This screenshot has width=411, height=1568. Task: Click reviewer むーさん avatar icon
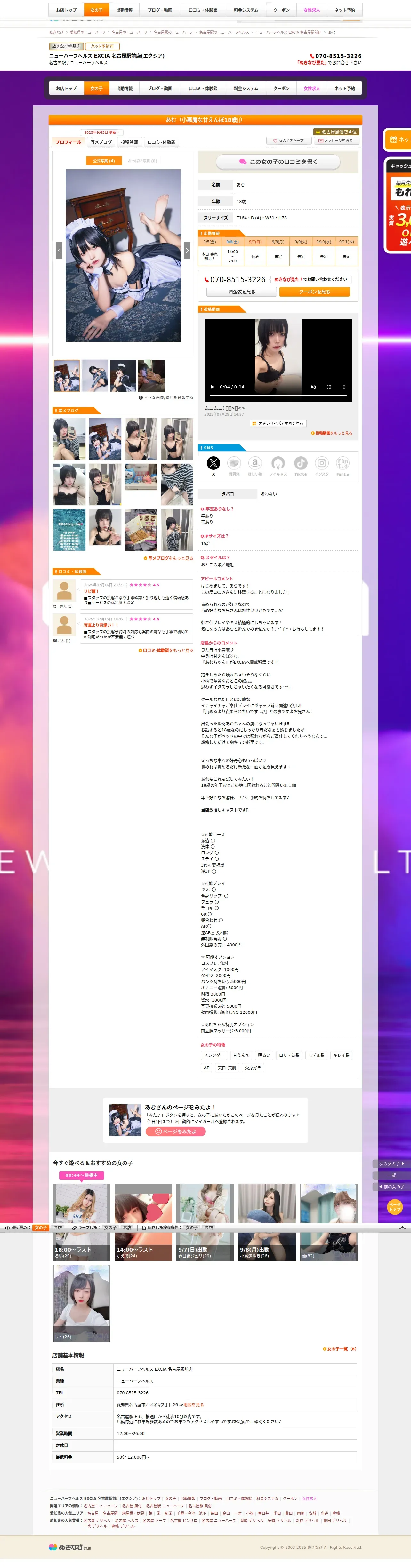[x=64, y=590]
